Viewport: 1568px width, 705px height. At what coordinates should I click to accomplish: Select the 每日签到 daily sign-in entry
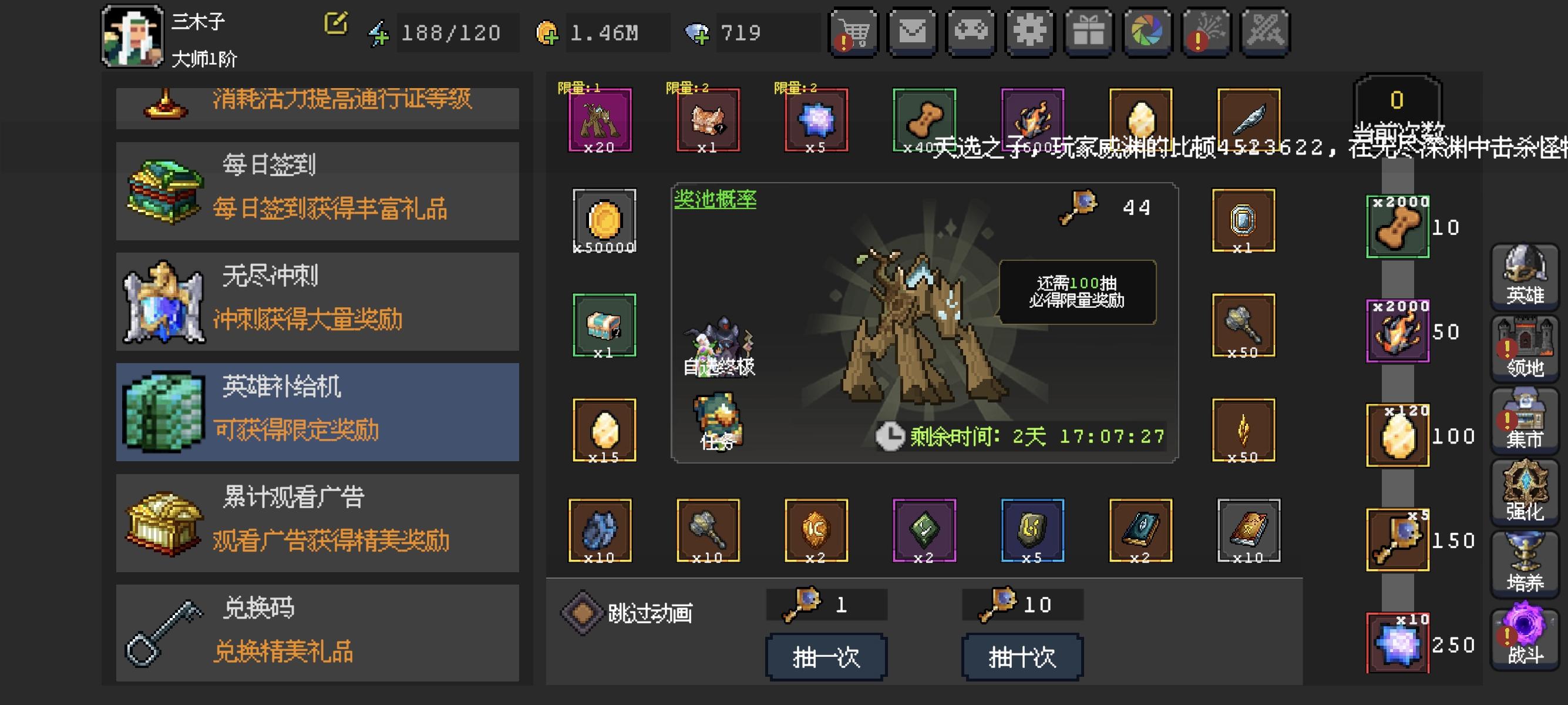click(317, 190)
